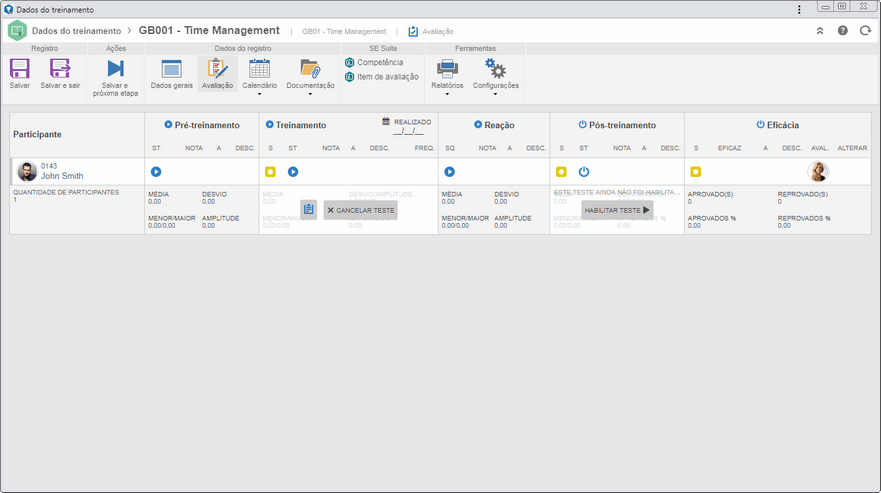
Task: Expand the Configurações dropdown arrow
Action: click(x=495, y=94)
